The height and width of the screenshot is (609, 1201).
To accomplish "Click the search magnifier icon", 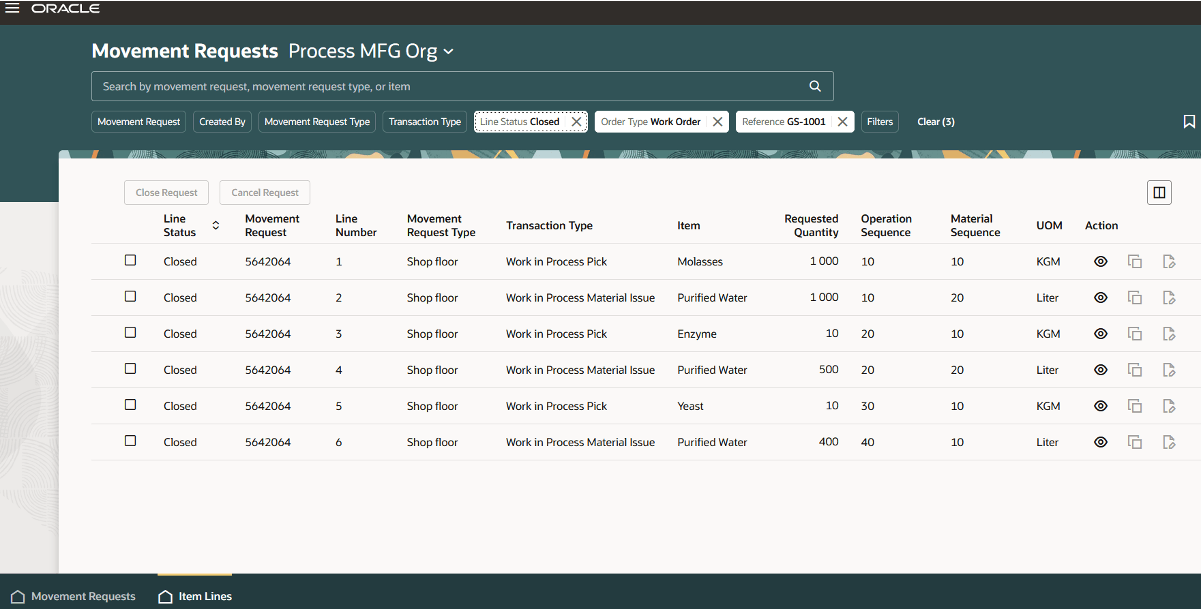I will [x=815, y=86].
